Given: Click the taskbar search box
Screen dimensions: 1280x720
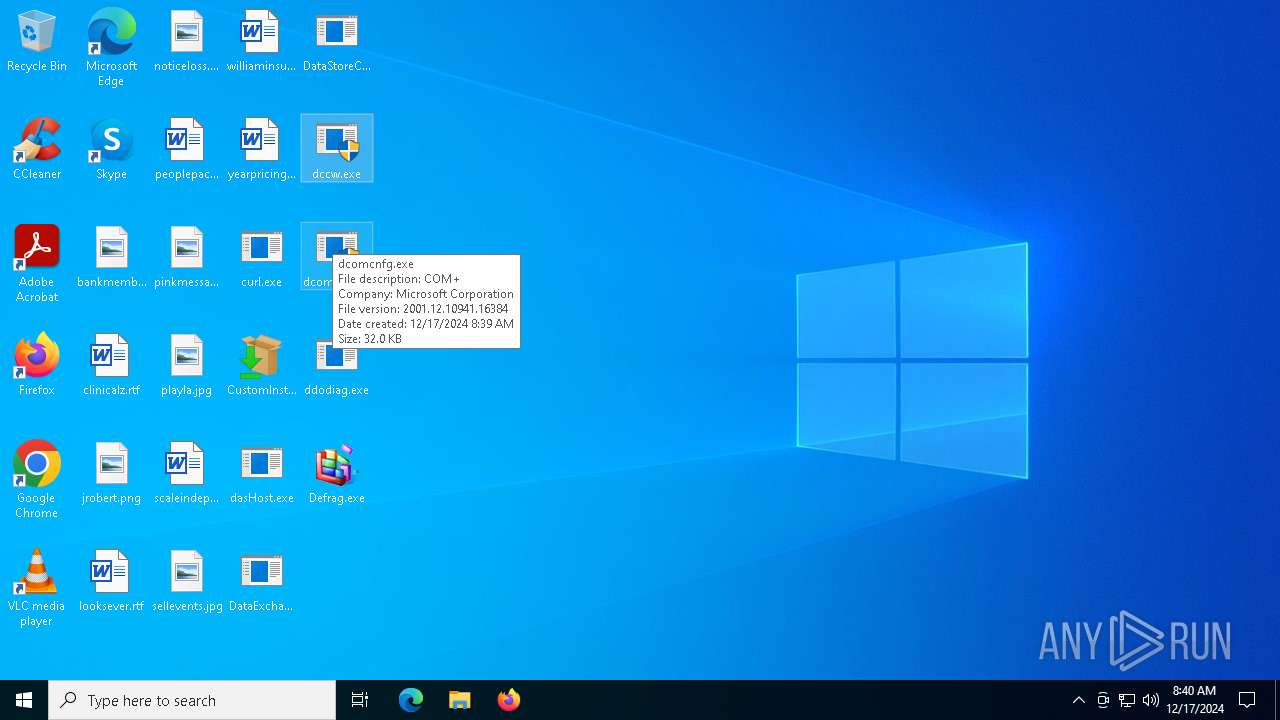Looking at the screenshot, I should coord(192,700).
